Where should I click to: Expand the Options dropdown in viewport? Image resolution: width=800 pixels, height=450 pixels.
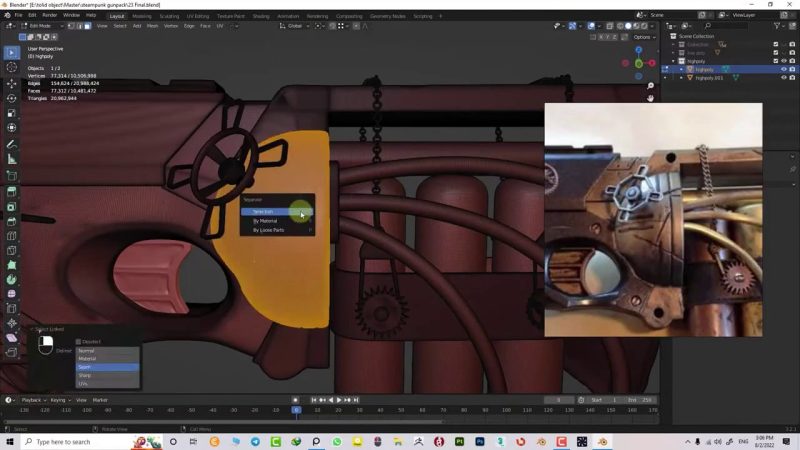[x=643, y=37]
